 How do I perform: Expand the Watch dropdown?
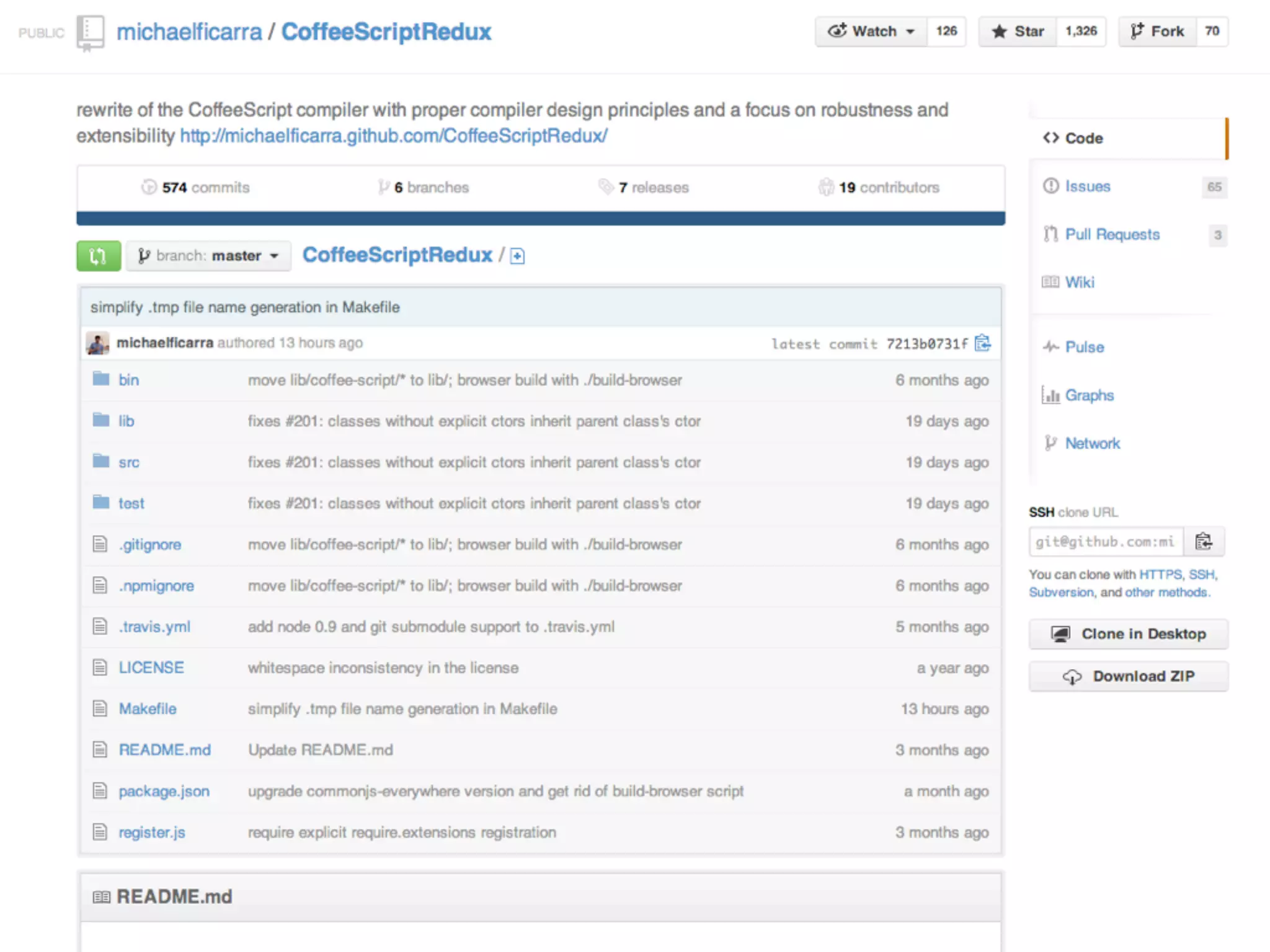872,32
